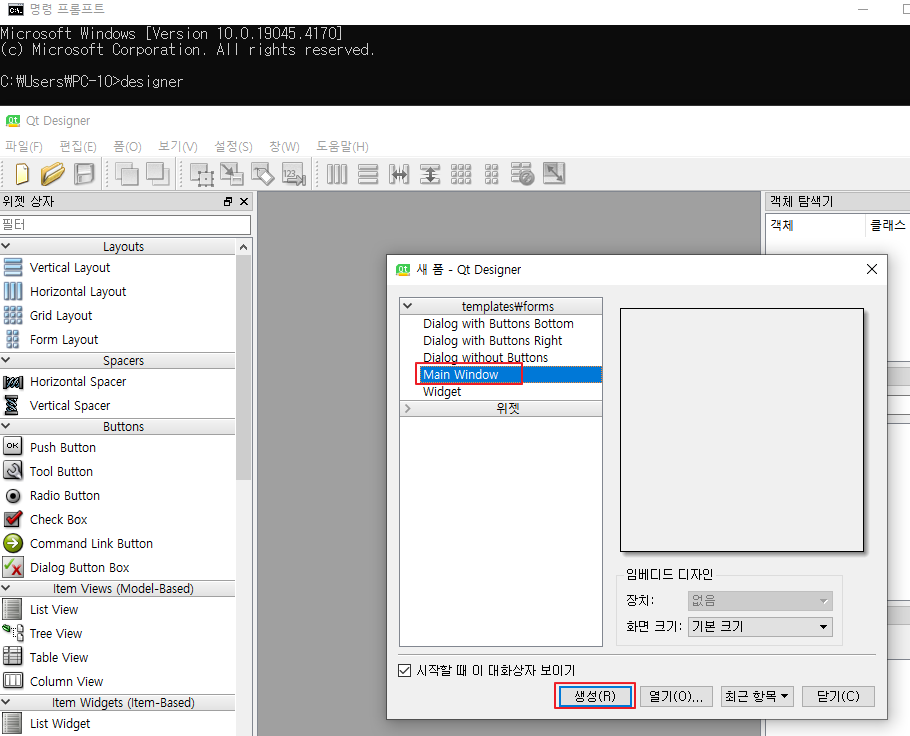
Task: Collapse the Layouts category
Action: pyautogui.click(x=6, y=246)
